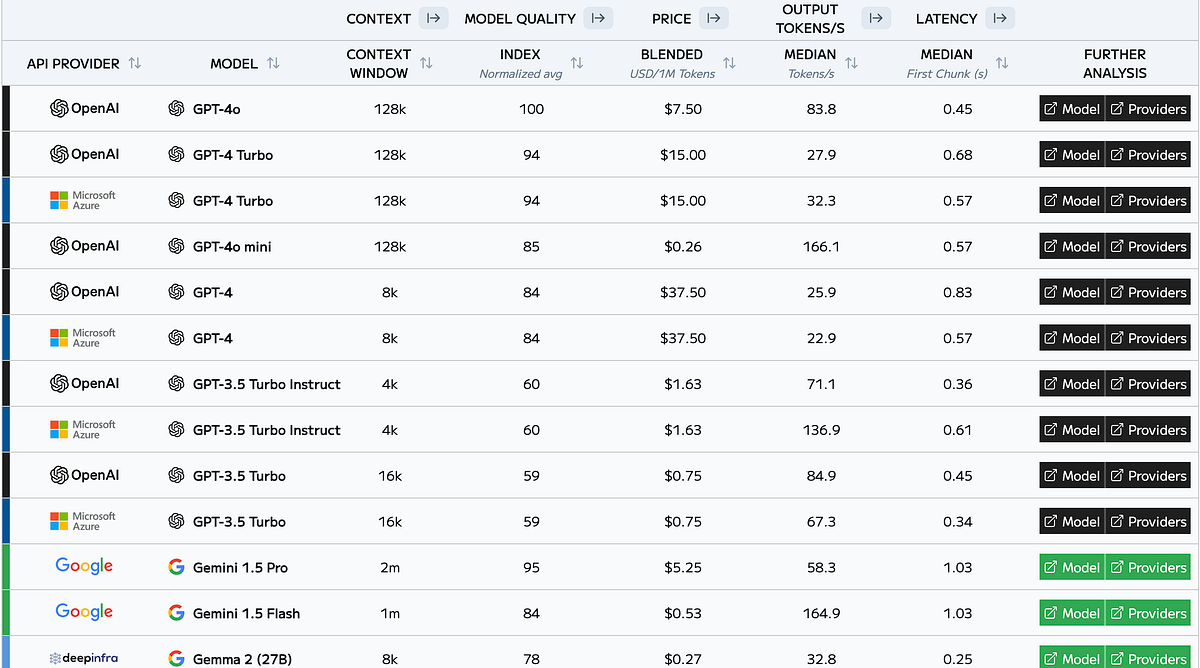The image size is (1200, 668).
Task: Click the GPT-4o model icon in its row
Action: tap(176, 108)
